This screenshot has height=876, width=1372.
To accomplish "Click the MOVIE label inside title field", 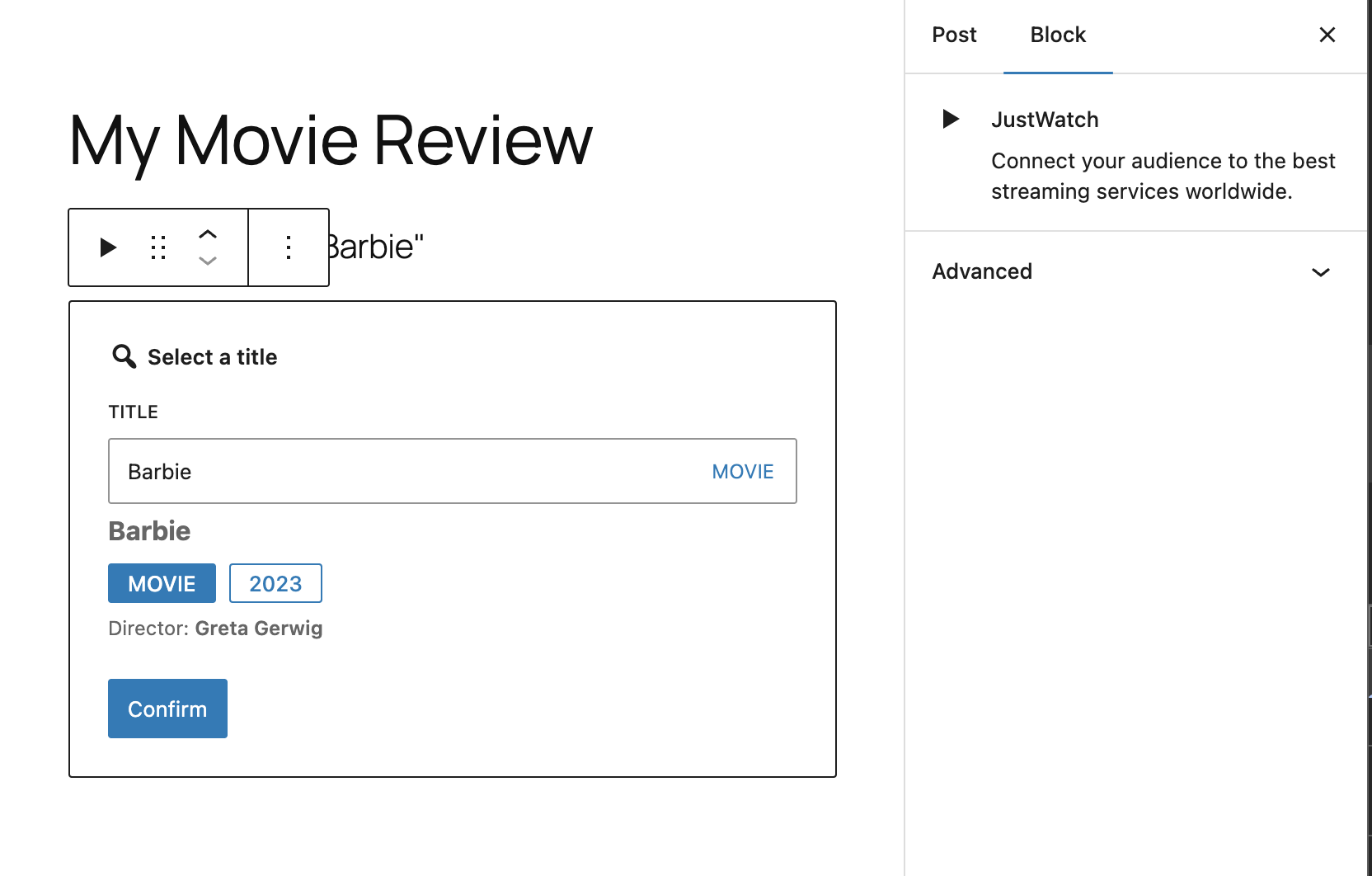I will click(742, 472).
